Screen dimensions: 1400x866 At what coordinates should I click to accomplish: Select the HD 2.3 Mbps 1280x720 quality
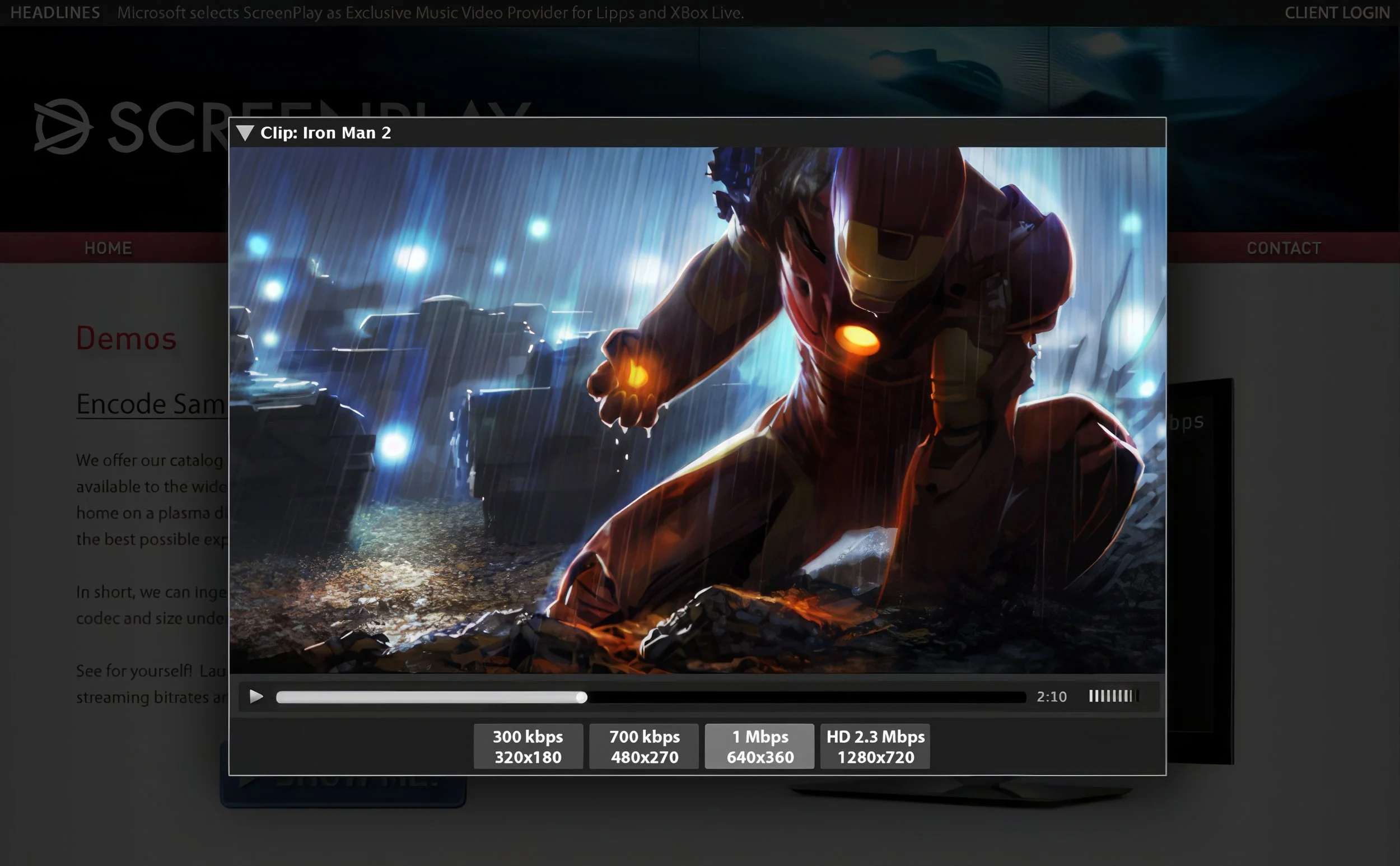875,746
